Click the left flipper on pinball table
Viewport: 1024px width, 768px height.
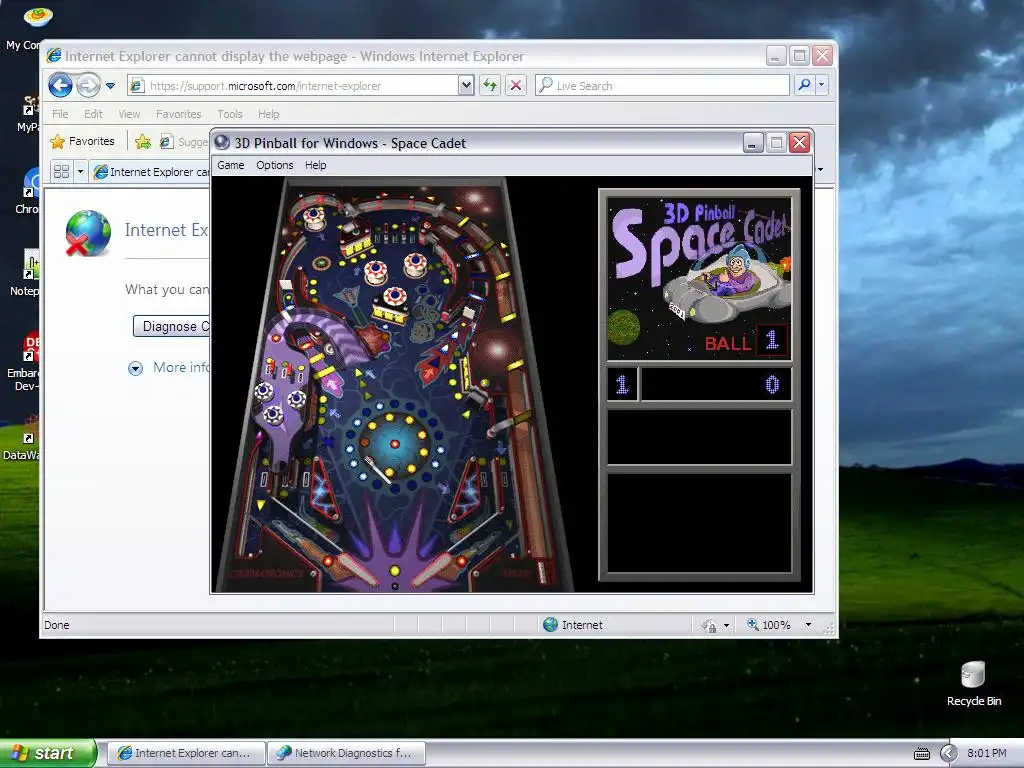tap(351, 569)
